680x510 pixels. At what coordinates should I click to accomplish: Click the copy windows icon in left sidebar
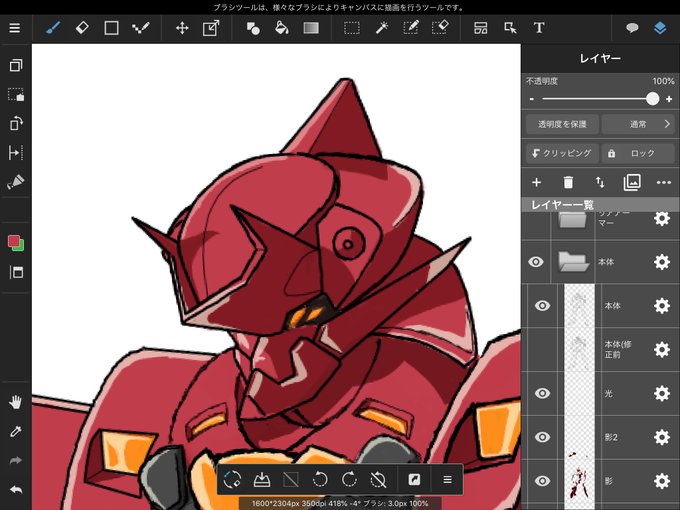click(x=16, y=65)
